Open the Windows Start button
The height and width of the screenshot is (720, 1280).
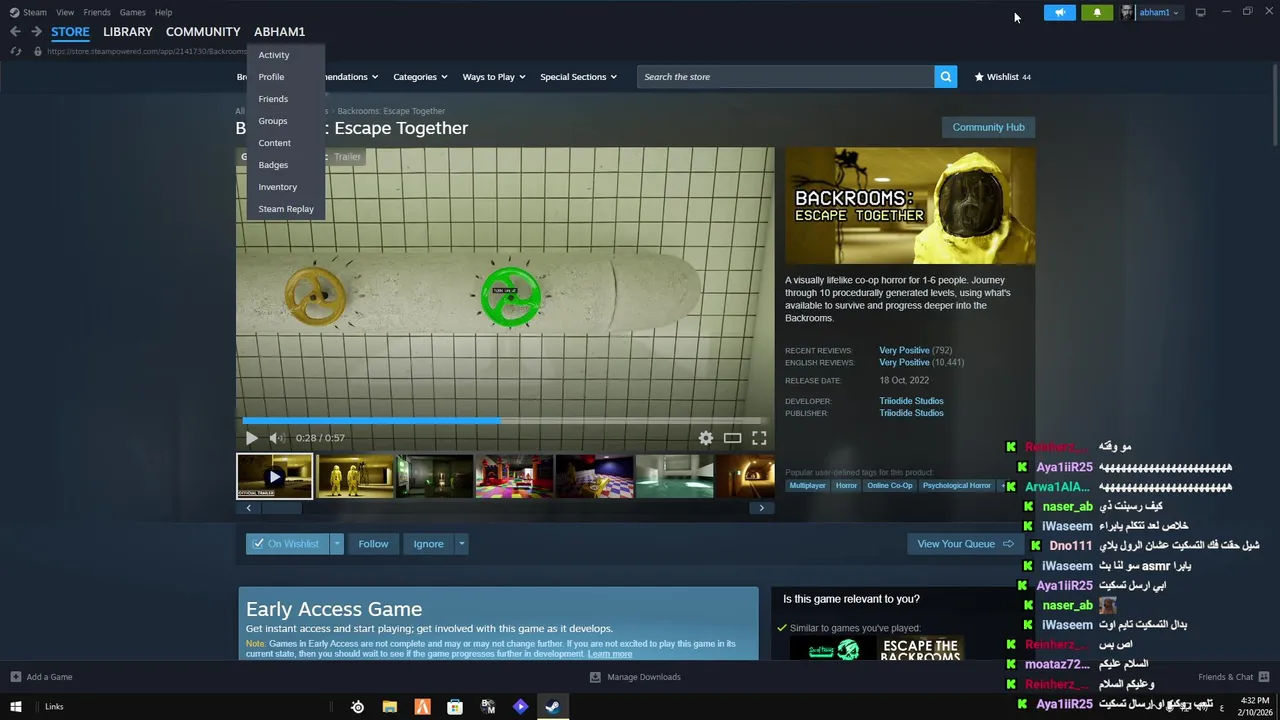pos(15,707)
